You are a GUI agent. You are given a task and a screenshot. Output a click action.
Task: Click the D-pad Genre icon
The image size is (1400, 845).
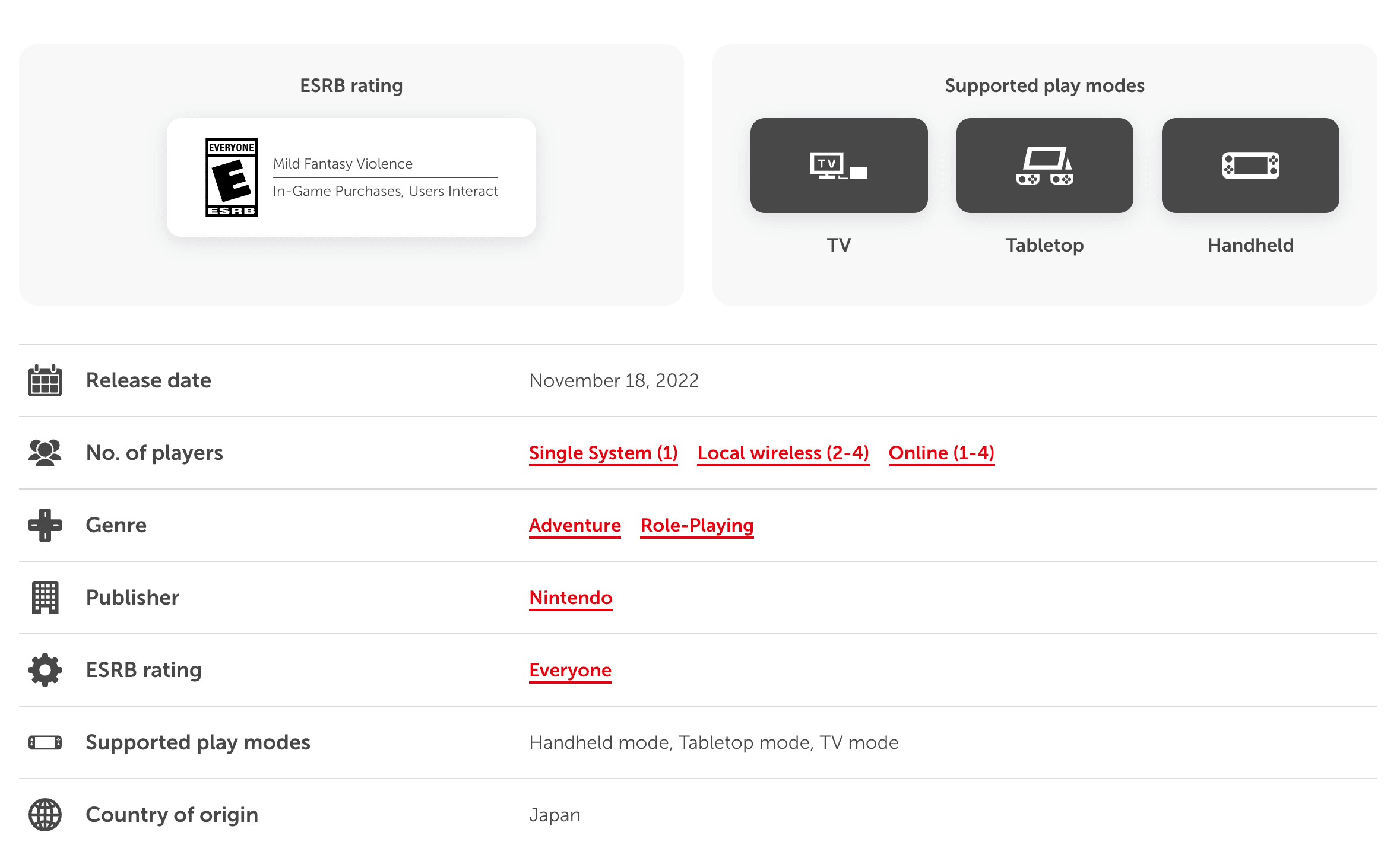click(45, 525)
